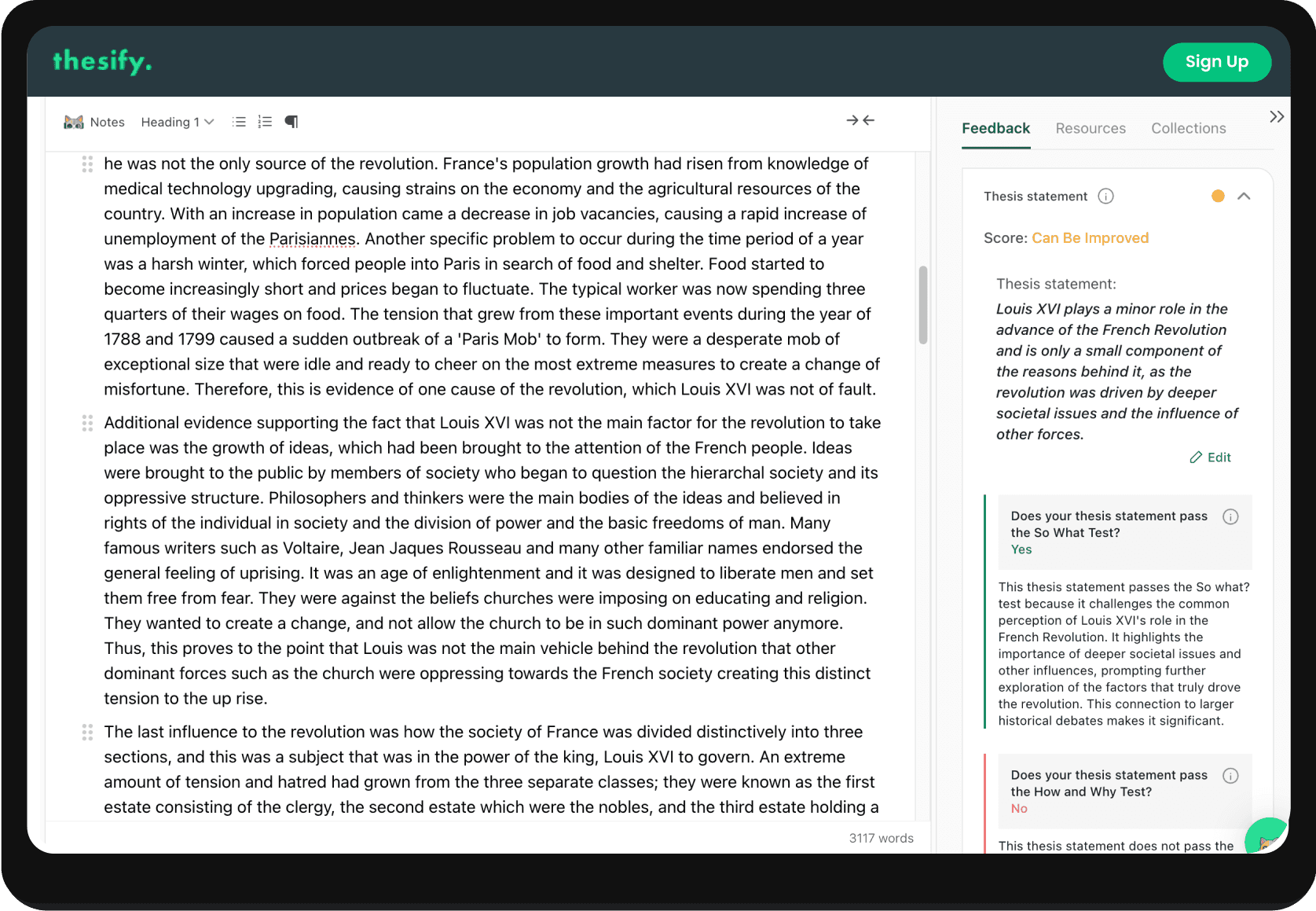1316x911 pixels.
Task: Click the 'Yes' So What Test result
Action: tap(1021, 549)
